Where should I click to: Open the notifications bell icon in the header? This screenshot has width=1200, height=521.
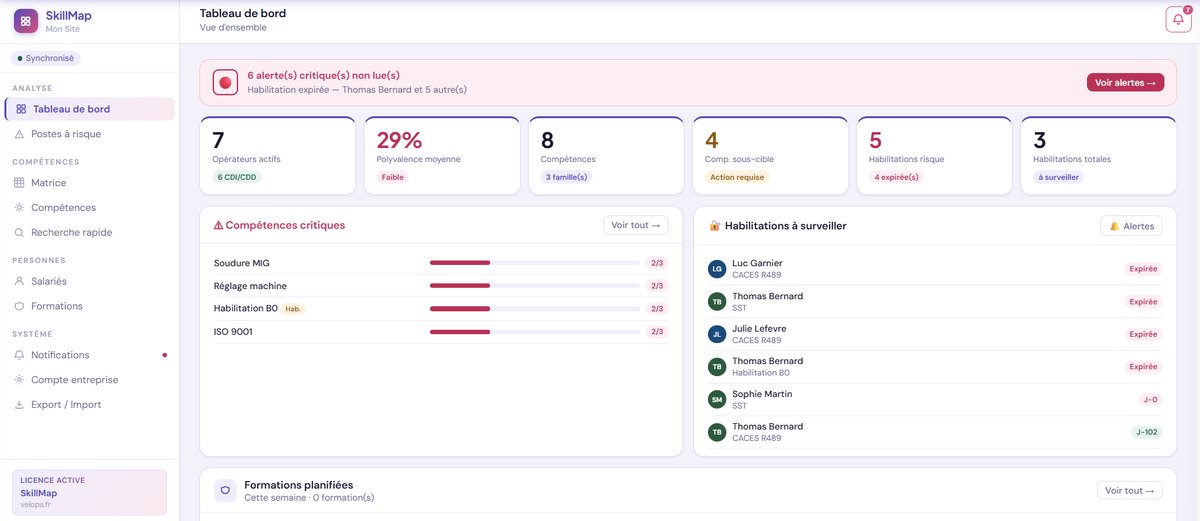[x=1179, y=20]
